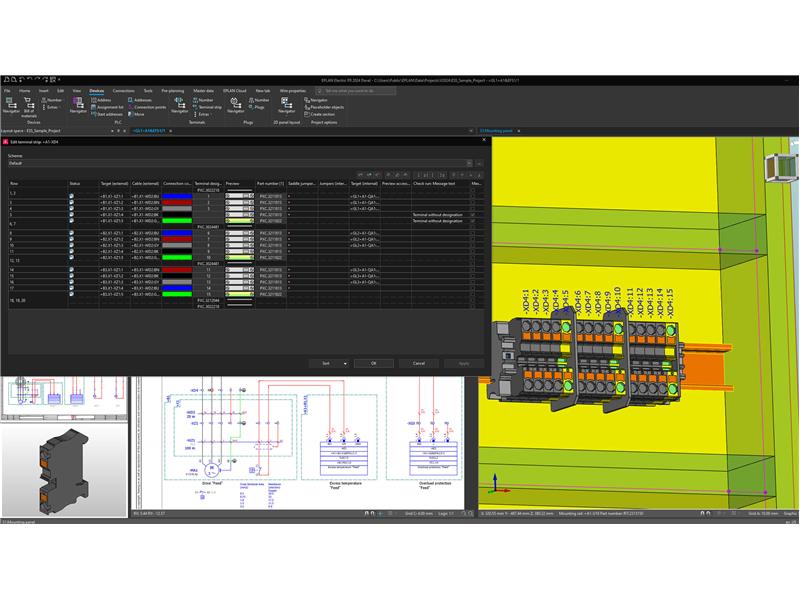Toggle the message checkbox in row 14
Screen dimensions: 800x600
pyautogui.click(x=473, y=270)
